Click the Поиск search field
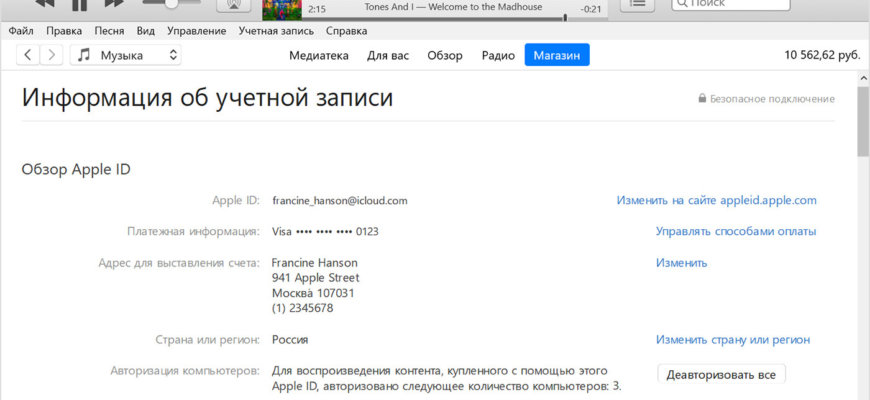This screenshot has height=400, width=870. click(731, 4)
